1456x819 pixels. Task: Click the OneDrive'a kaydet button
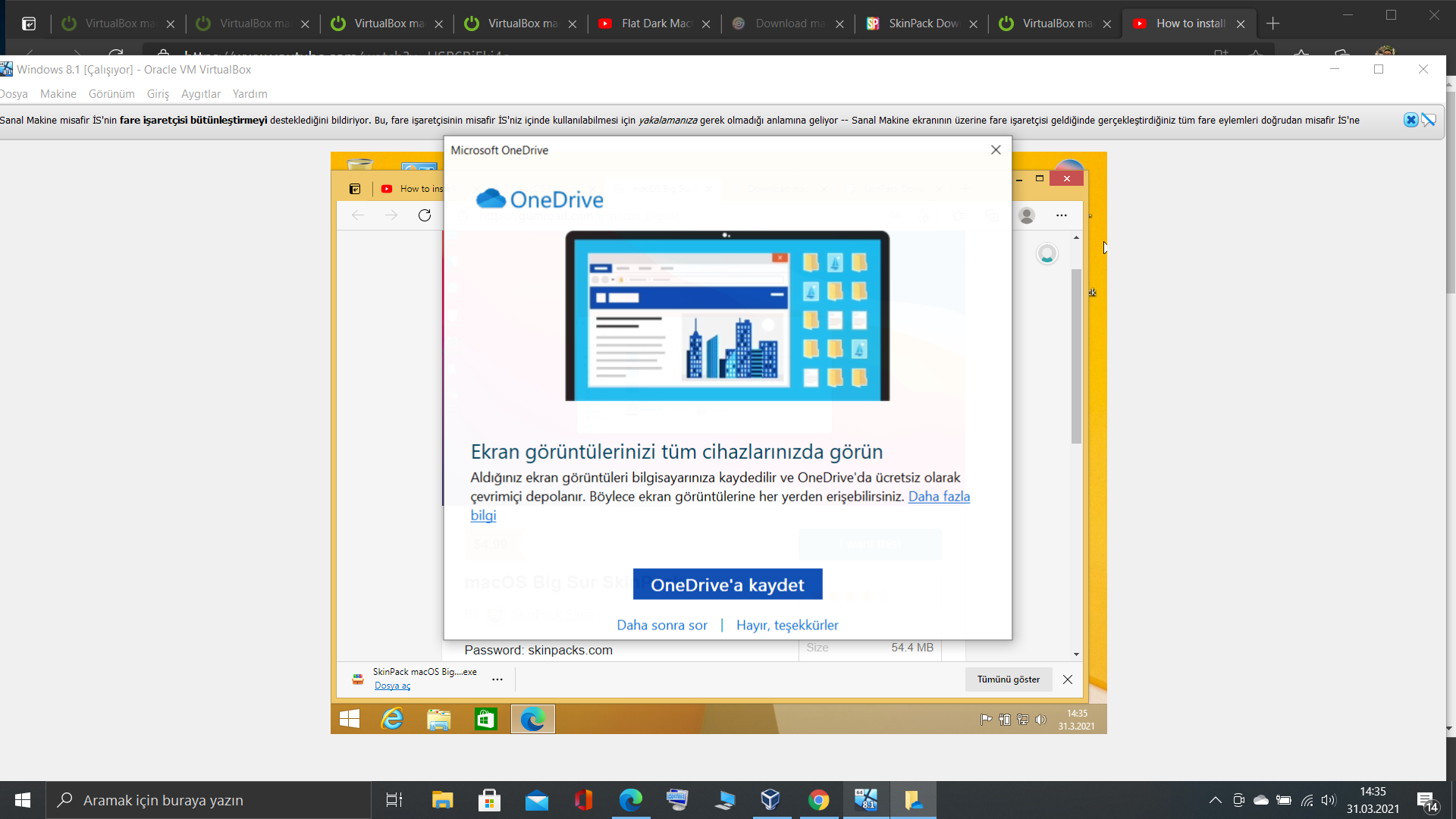point(727,585)
